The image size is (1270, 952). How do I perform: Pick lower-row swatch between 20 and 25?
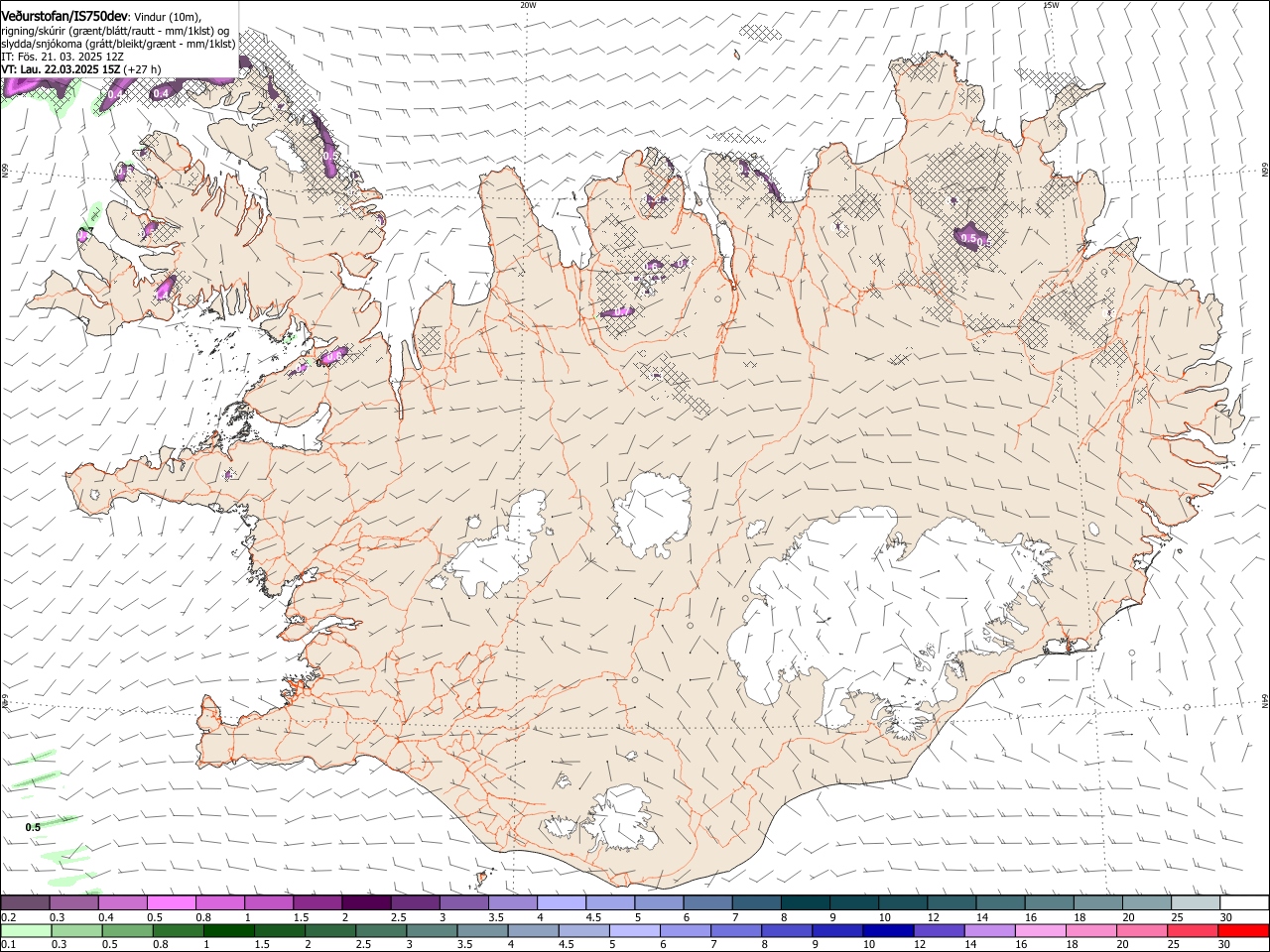coord(1142,930)
